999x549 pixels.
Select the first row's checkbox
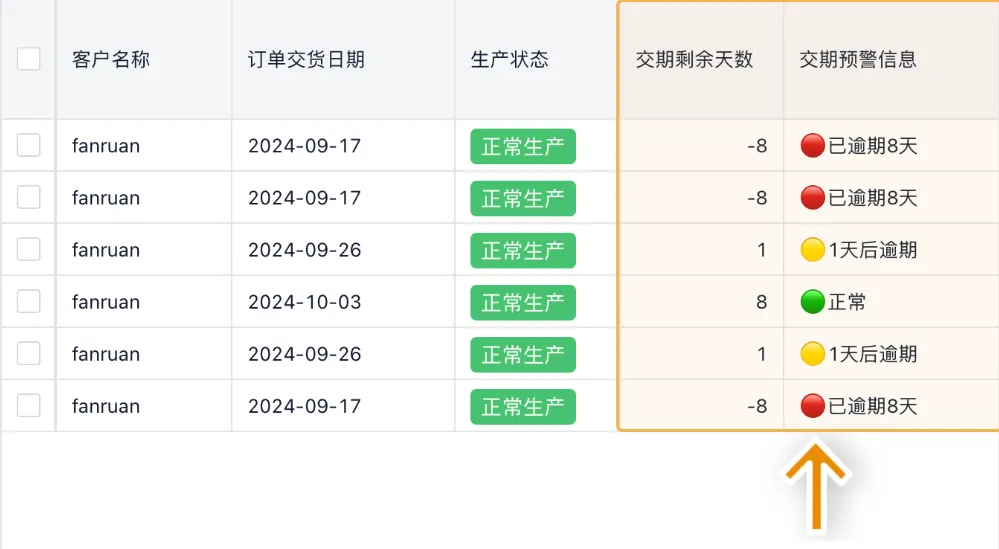29,146
